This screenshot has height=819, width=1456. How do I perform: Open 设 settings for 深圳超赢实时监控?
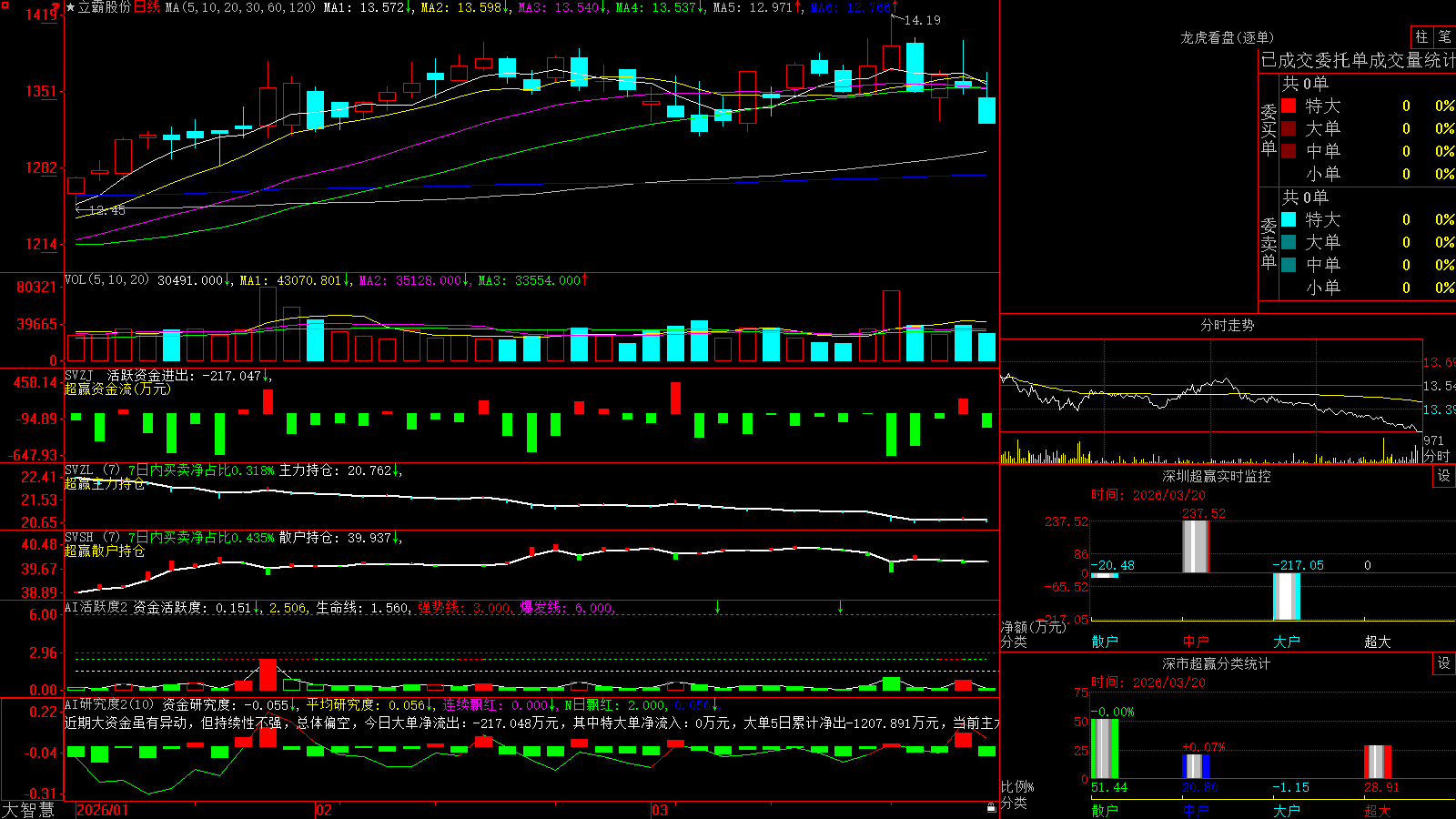tap(1444, 476)
